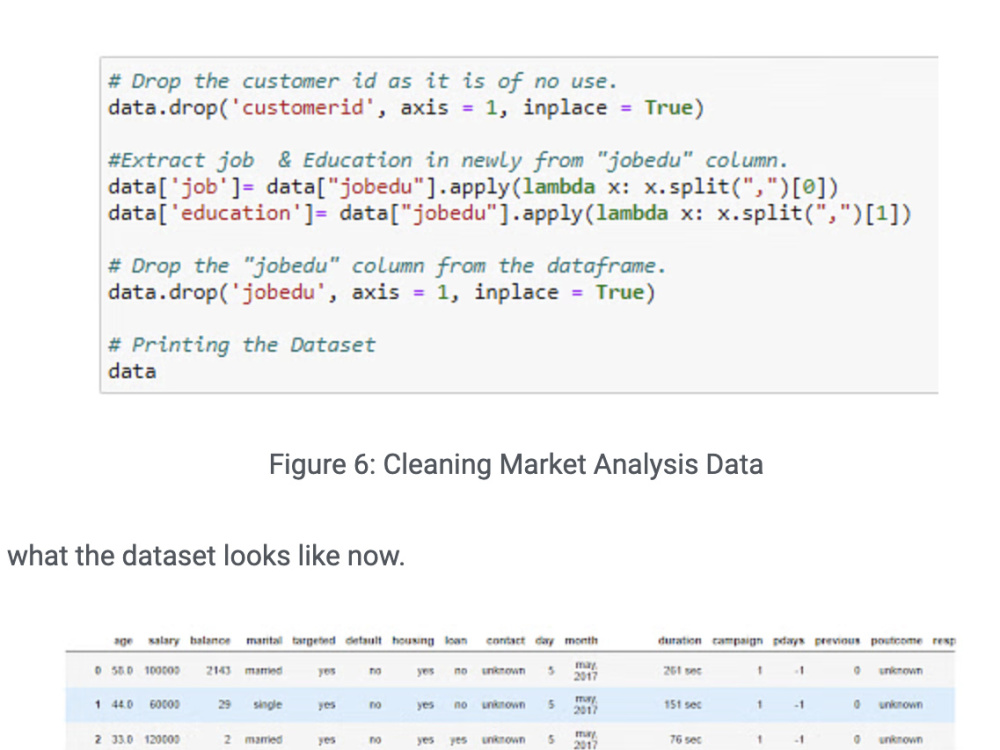This screenshot has width=1000, height=750.
Task: Click the 'what the dataset looks like now' text
Action: 206,555
